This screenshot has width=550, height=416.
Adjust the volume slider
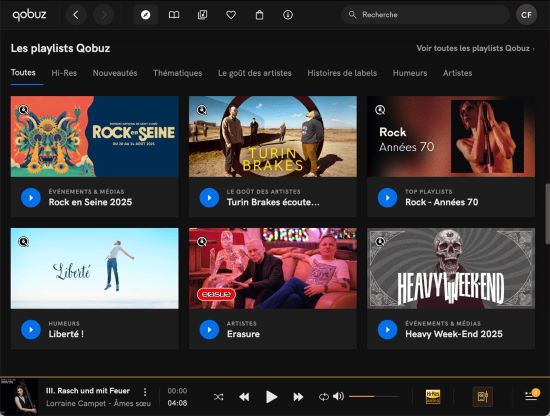click(x=374, y=396)
